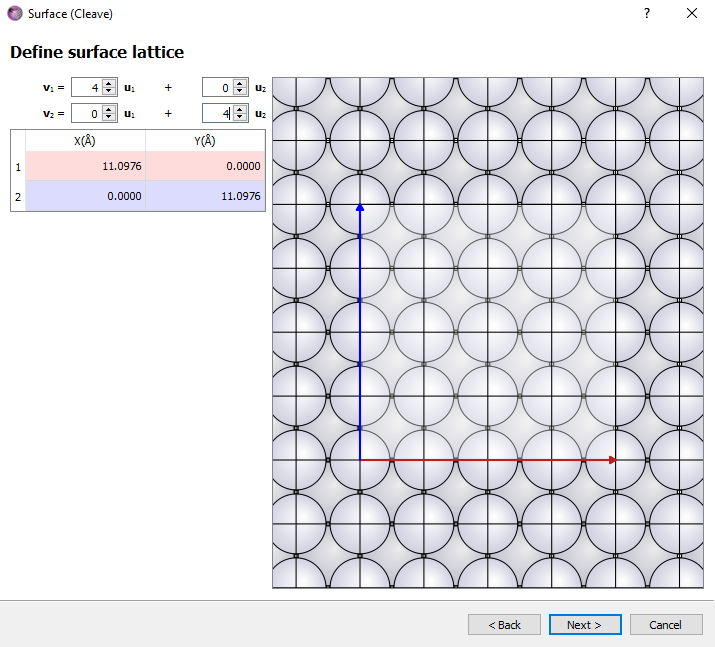715x647 pixels.
Task: Open the help question mark button
Action: [x=647, y=13]
